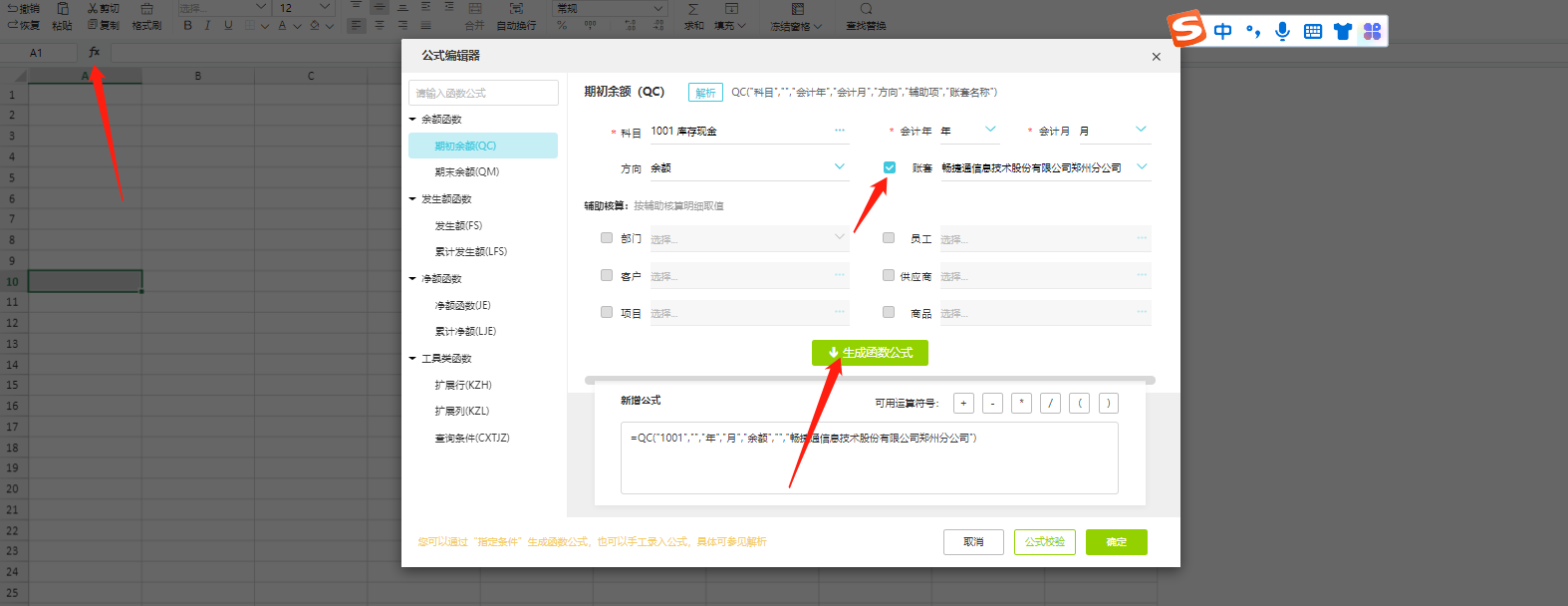Click the green 生成函数公式 button
Viewport: 1568px width, 606px height.
(x=870, y=353)
